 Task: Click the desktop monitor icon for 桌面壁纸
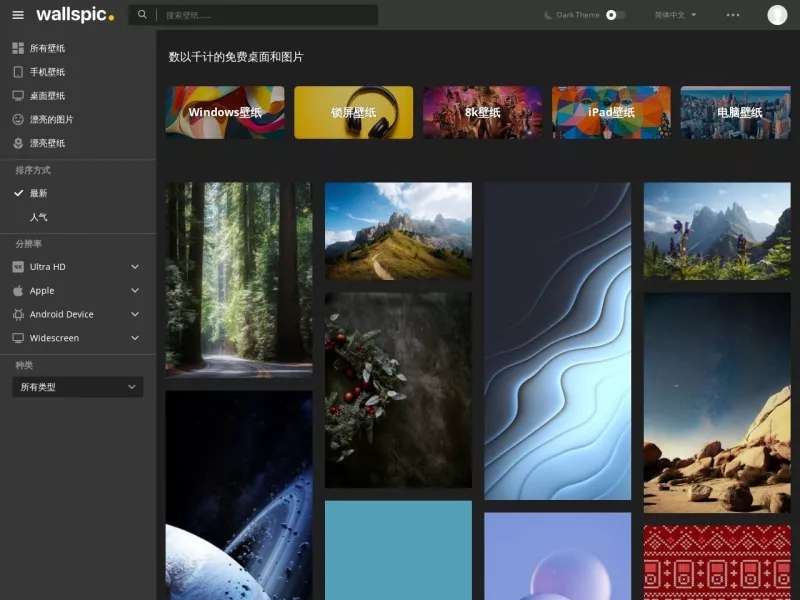pos(18,95)
